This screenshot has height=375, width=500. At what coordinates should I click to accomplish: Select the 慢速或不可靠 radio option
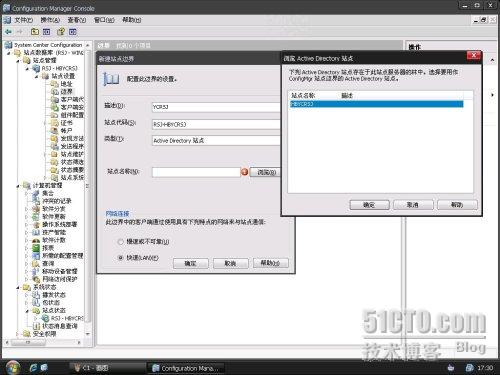click(x=121, y=242)
